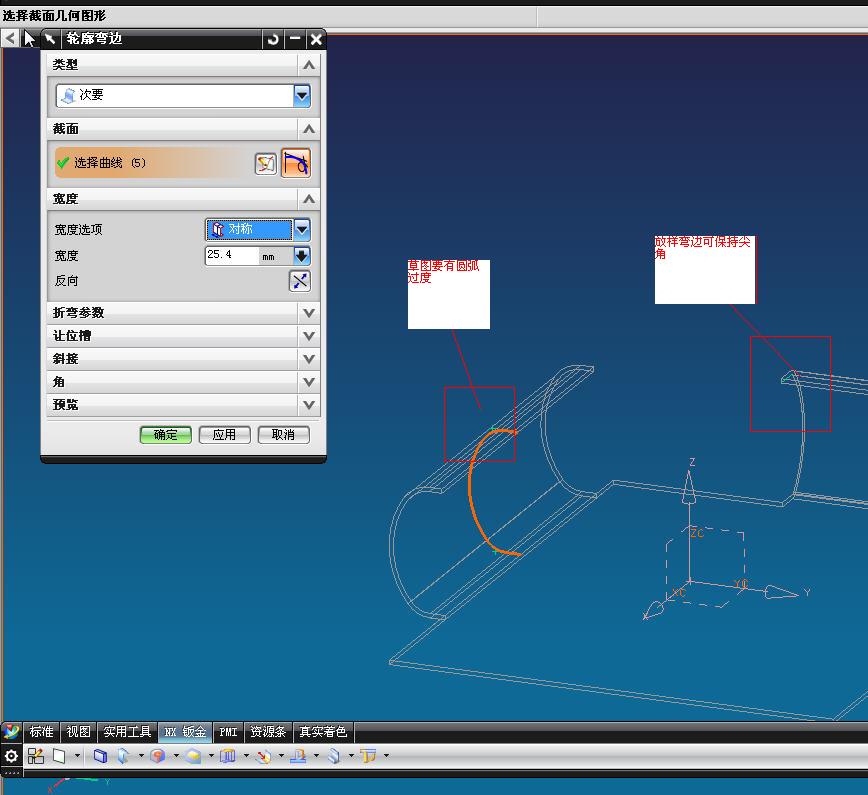The width and height of the screenshot is (868, 795).
Task: Open the 次要 type dropdown
Action: [x=302, y=95]
